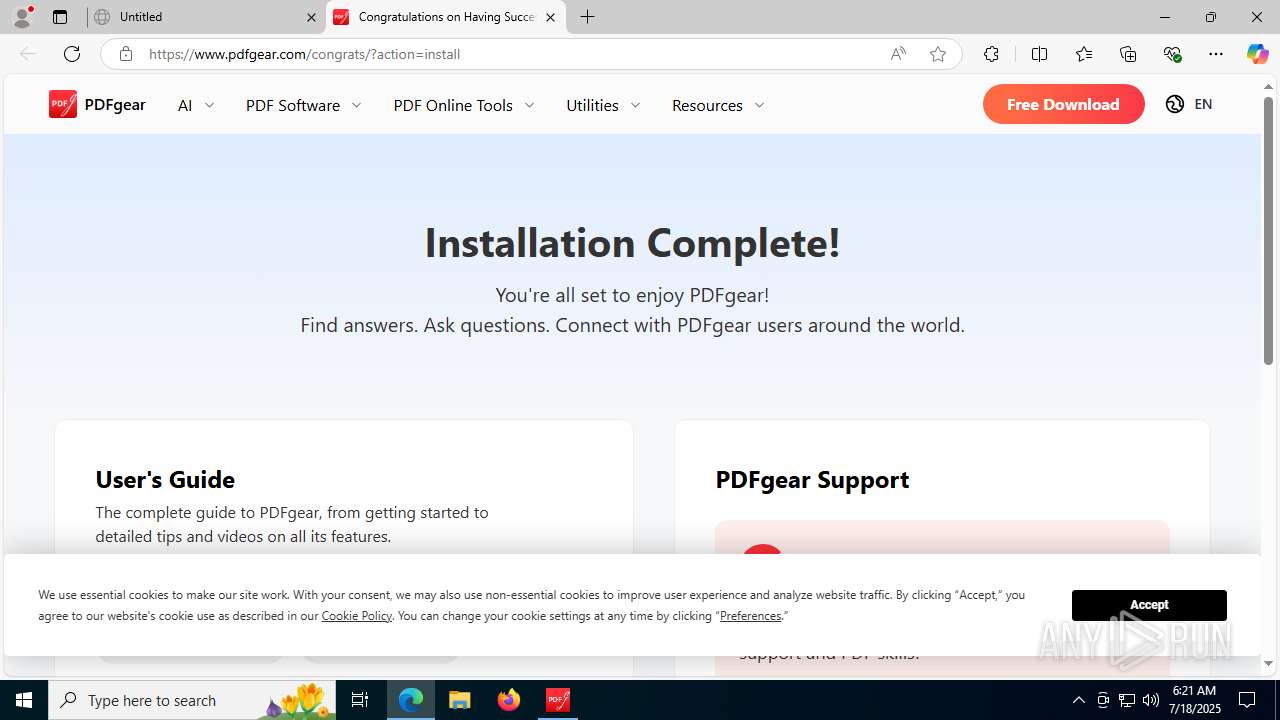Viewport: 1280px width, 720px height.
Task: Launch Firefox from the taskbar
Action: pyautogui.click(x=509, y=700)
